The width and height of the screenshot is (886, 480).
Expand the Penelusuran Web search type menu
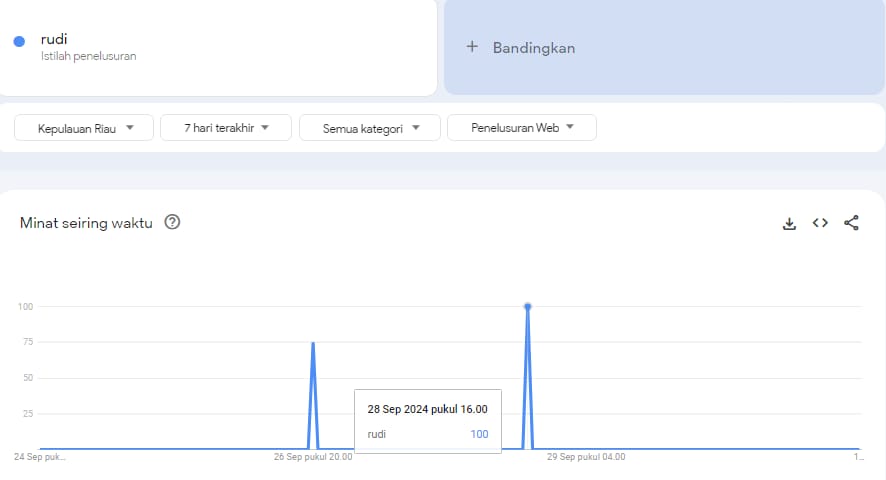pyautogui.click(x=522, y=128)
